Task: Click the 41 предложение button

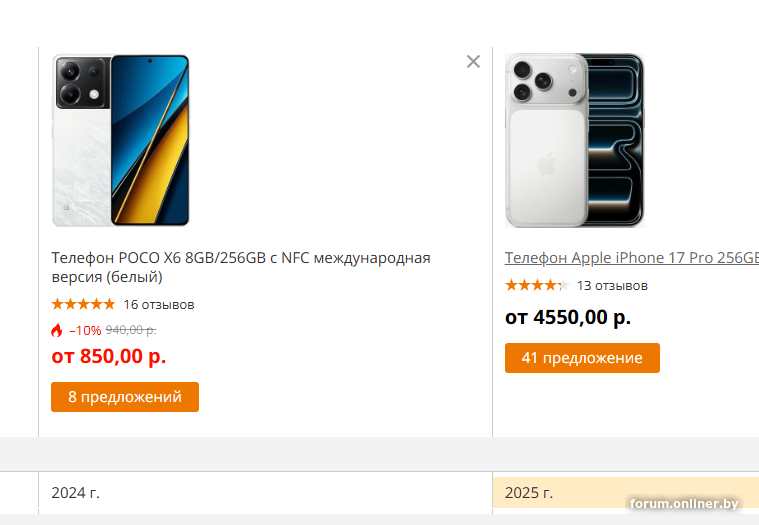Action: [582, 358]
